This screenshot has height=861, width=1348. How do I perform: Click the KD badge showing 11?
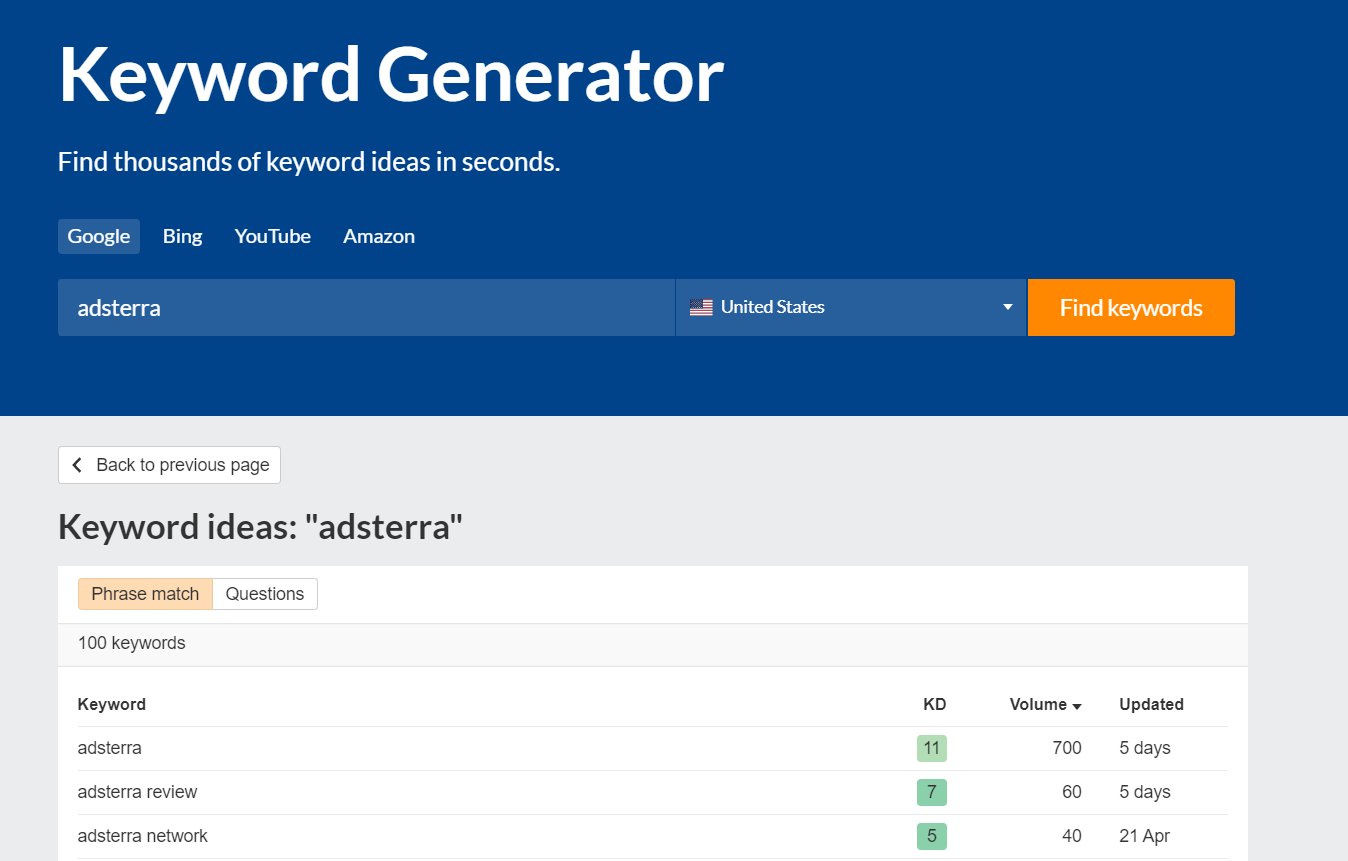pyautogui.click(x=932, y=748)
